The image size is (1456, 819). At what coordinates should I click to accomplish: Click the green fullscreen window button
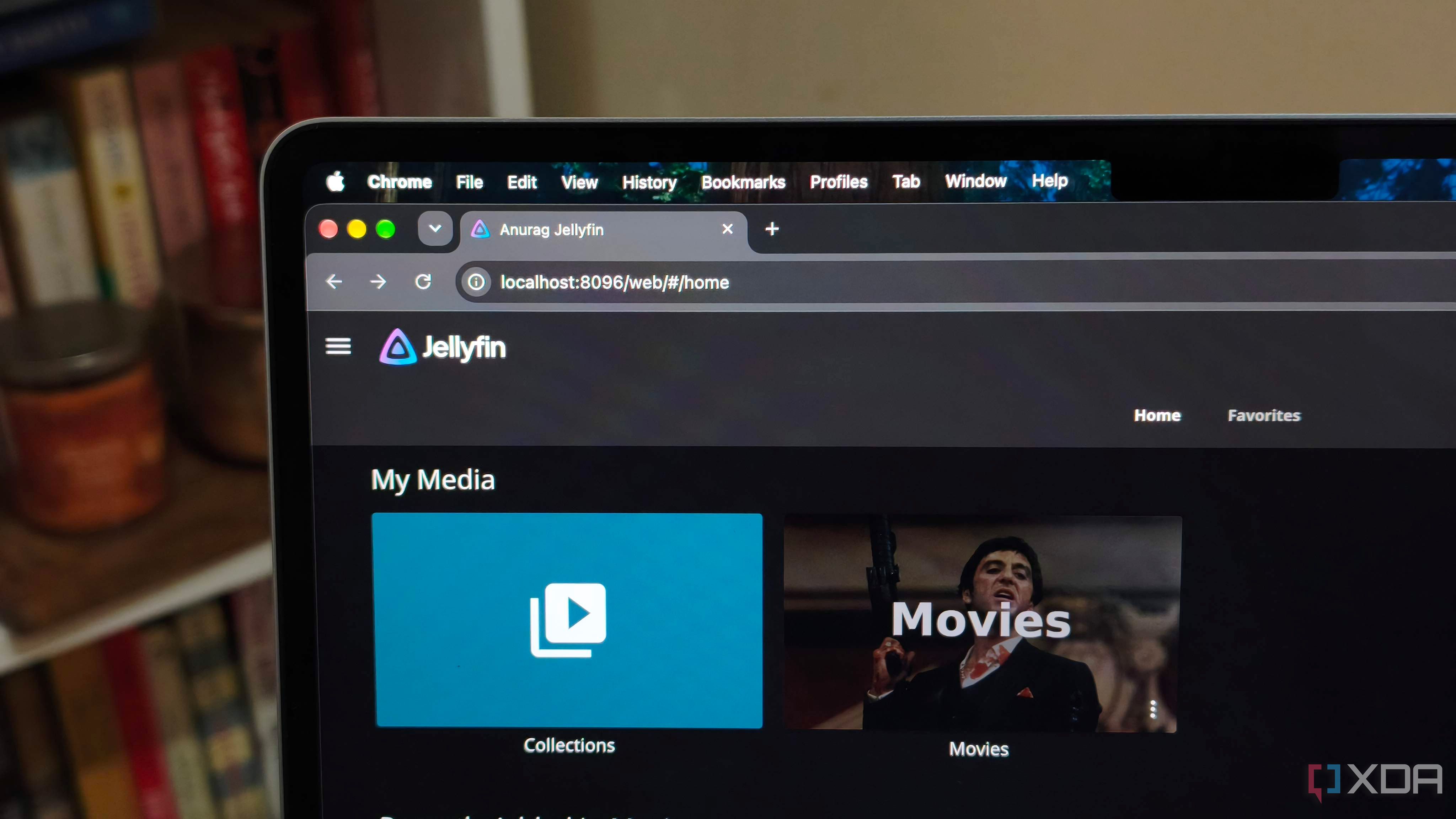(x=386, y=230)
